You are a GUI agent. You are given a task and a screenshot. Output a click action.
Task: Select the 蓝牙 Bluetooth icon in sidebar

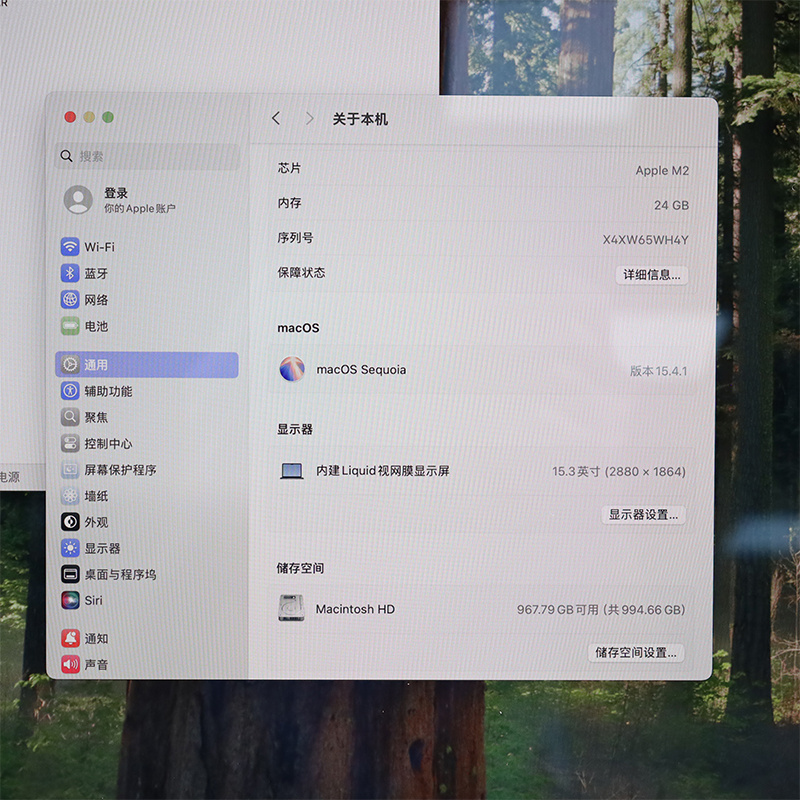click(x=70, y=273)
